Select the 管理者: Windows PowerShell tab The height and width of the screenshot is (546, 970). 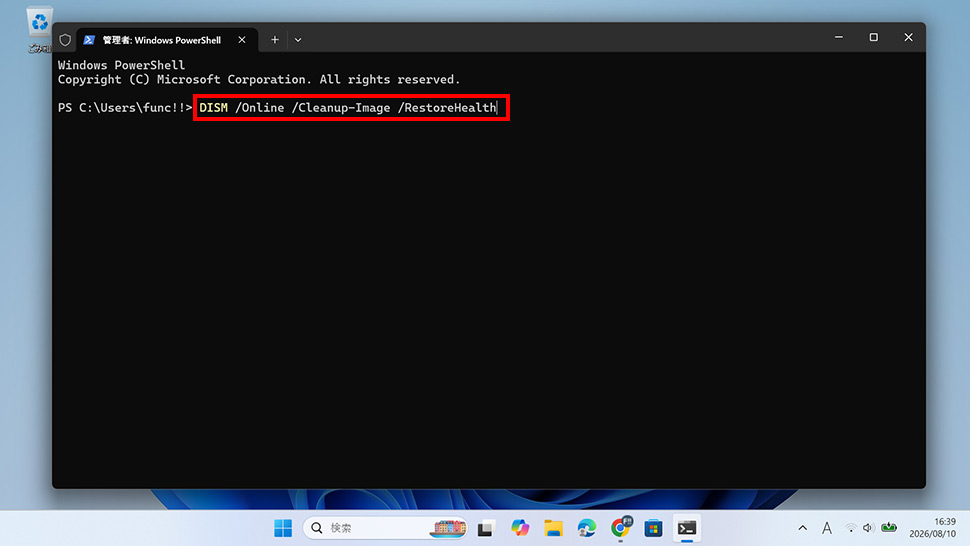point(167,40)
